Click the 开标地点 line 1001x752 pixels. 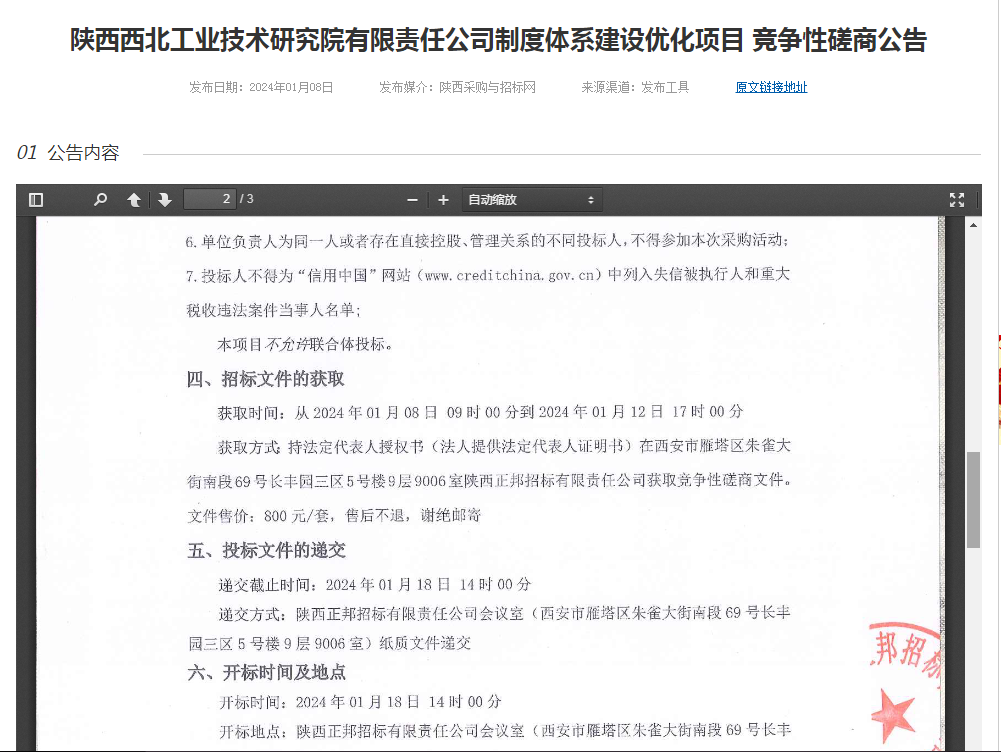[x=505, y=730]
